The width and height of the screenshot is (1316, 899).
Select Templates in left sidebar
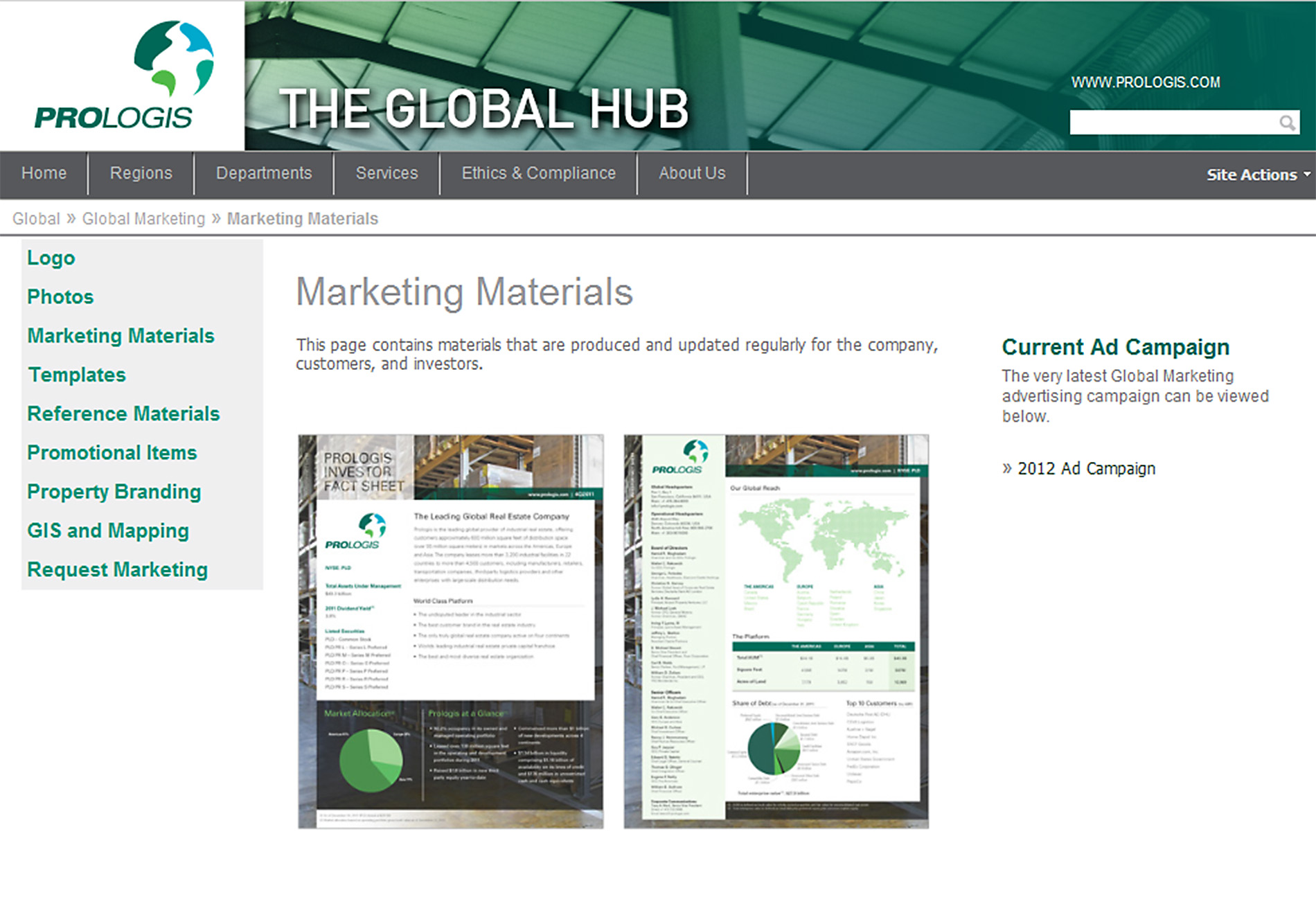(x=77, y=375)
